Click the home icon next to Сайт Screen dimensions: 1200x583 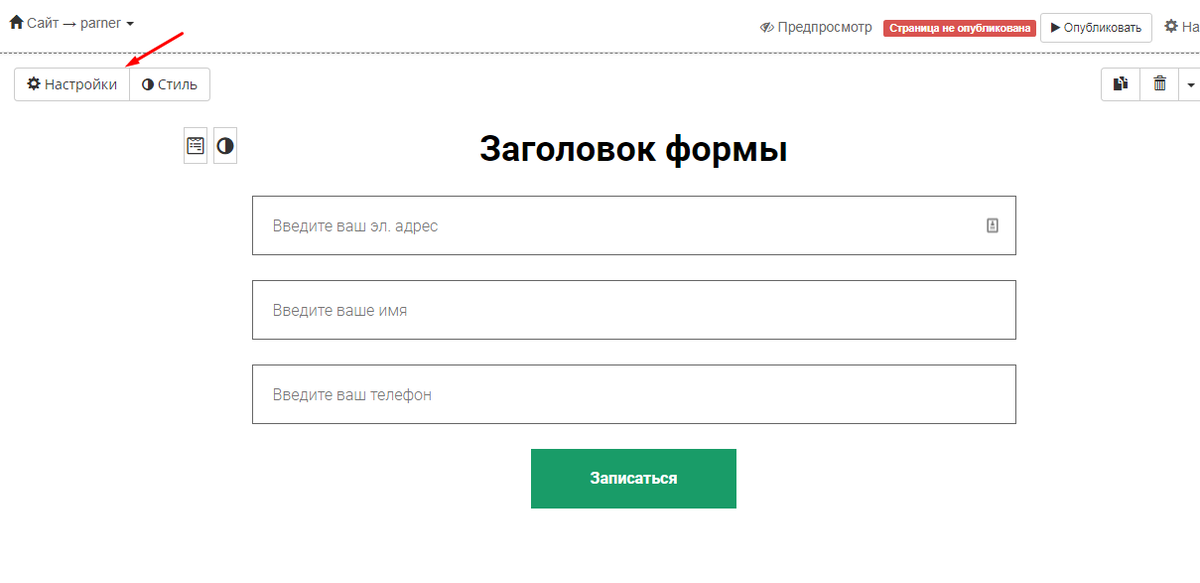16,22
